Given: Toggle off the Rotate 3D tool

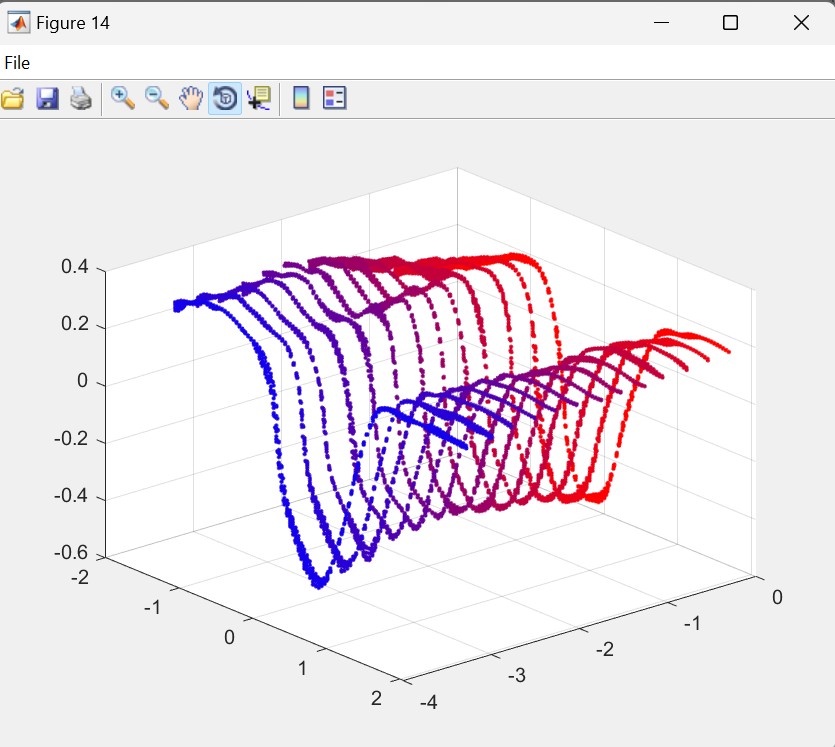Looking at the screenshot, I should coord(225,98).
